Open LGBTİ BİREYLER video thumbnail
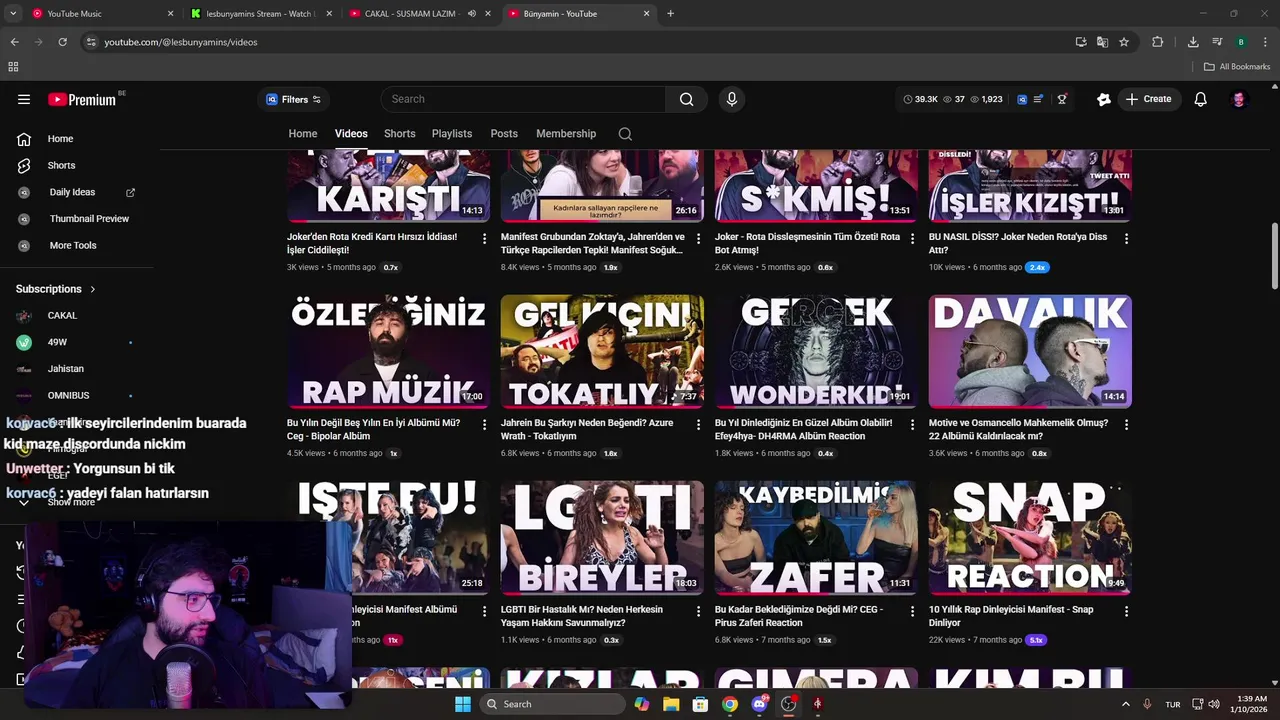The width and height of the screenshot is (1280, 720). (x=602, y=537)
